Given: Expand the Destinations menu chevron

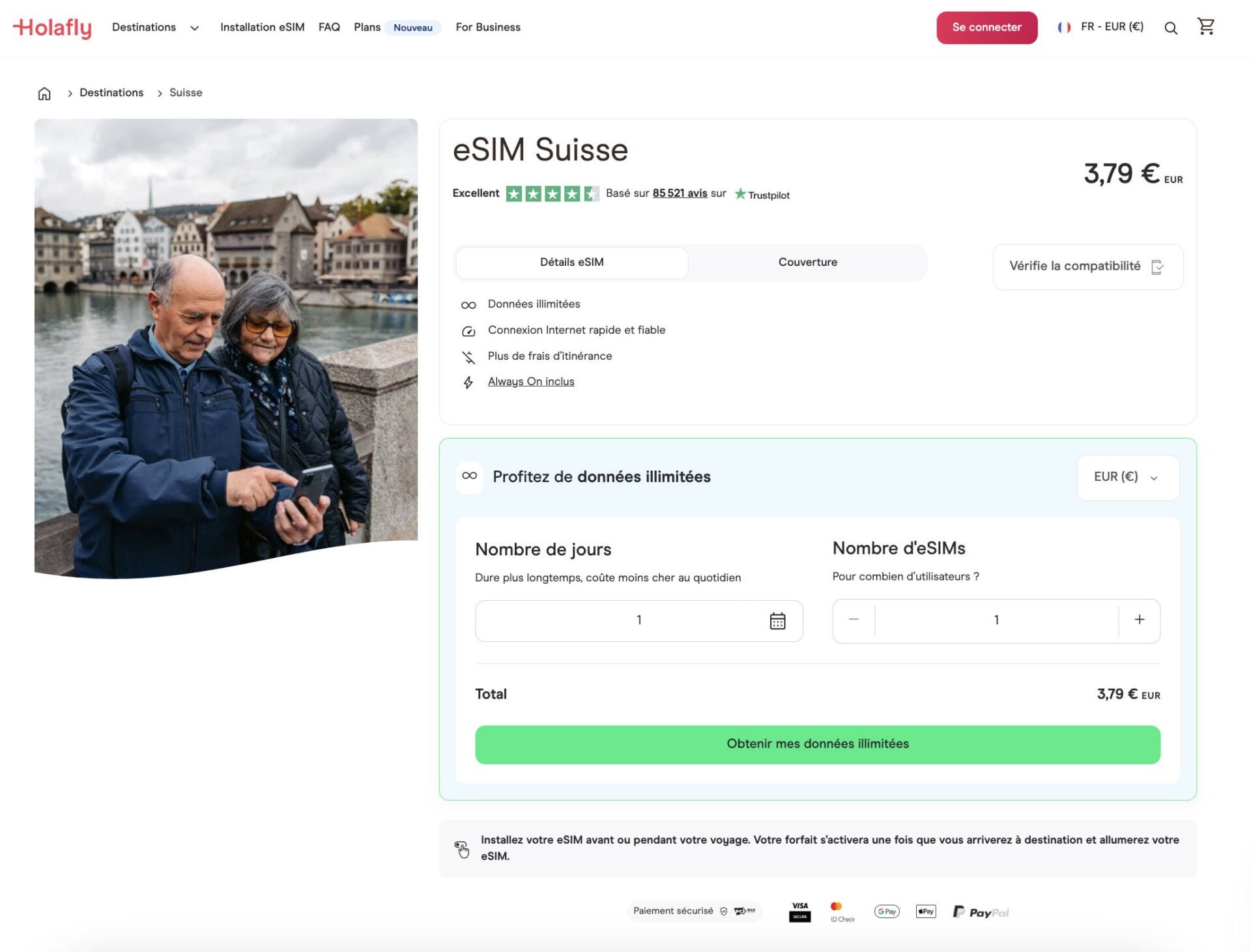Looking at the screenshot, I should coord(194,28).
